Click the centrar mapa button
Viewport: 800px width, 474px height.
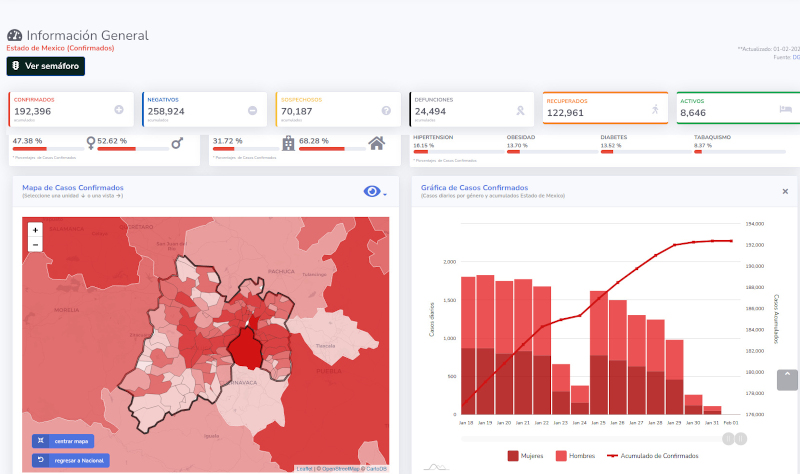point(65,441)
